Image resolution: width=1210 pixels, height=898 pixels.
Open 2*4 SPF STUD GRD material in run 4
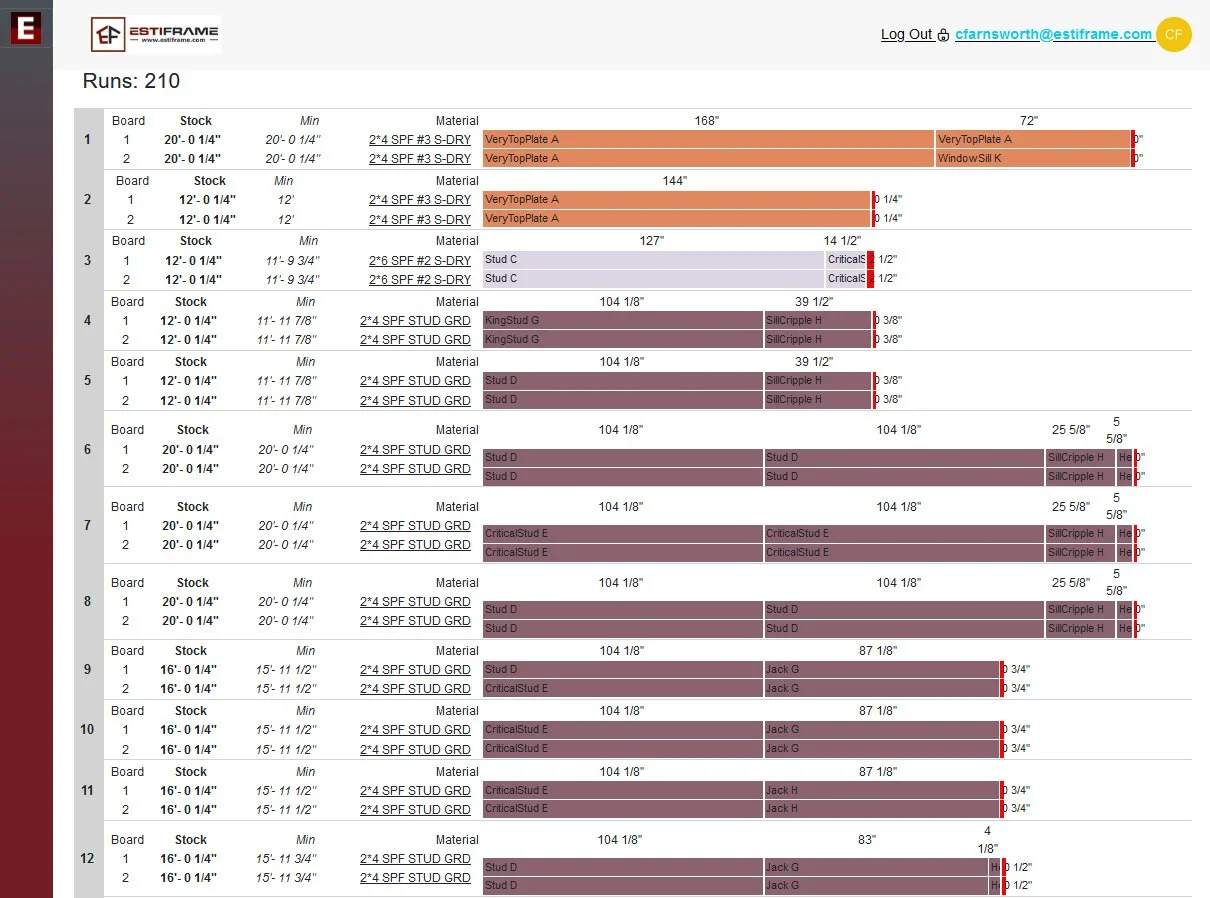(x=415, y=320)
